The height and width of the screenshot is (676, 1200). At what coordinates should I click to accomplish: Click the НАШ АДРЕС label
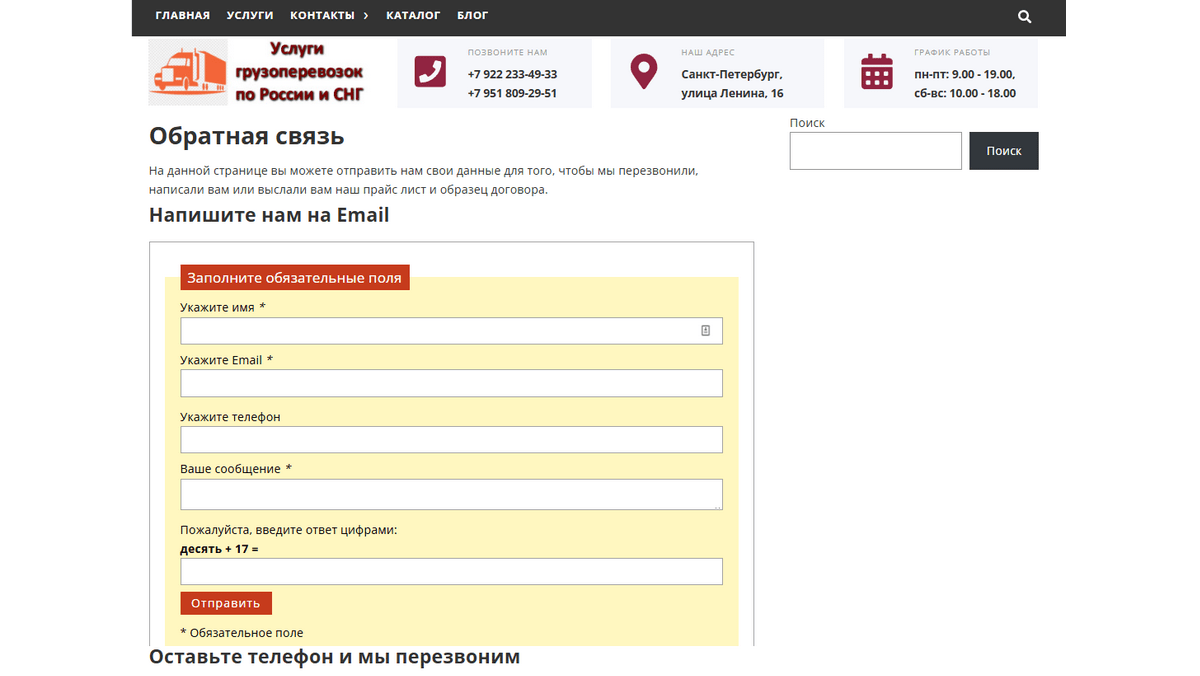tap(708, 52)
